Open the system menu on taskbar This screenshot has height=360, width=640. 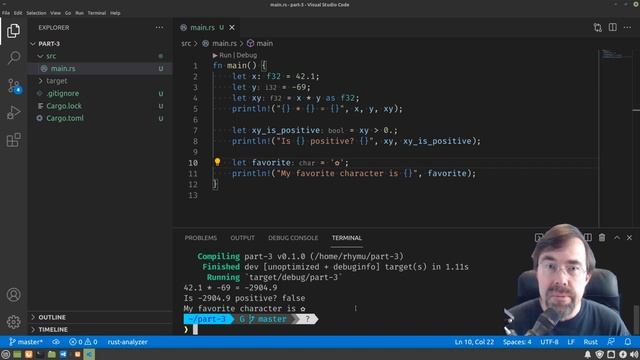[6, 354]
